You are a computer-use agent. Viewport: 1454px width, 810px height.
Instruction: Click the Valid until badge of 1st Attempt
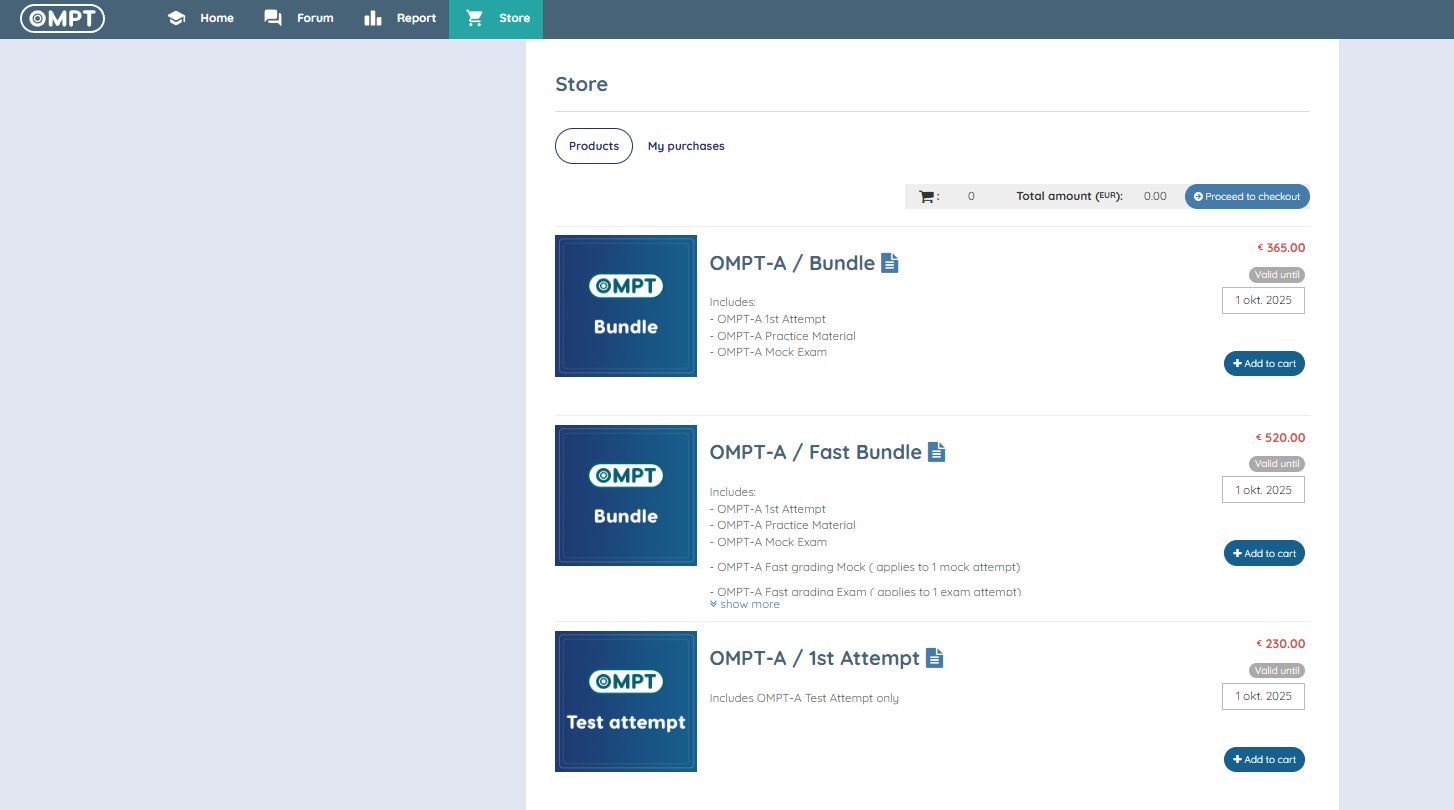(1277, 671)
